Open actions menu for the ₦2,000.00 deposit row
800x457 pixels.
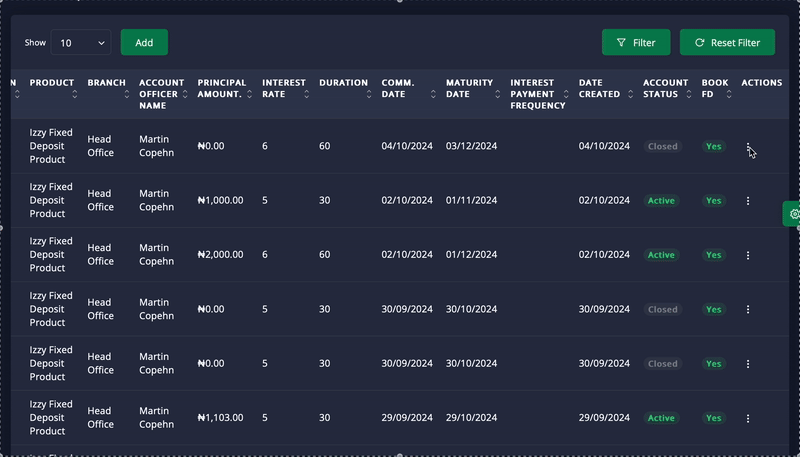[x=748, y=255]
